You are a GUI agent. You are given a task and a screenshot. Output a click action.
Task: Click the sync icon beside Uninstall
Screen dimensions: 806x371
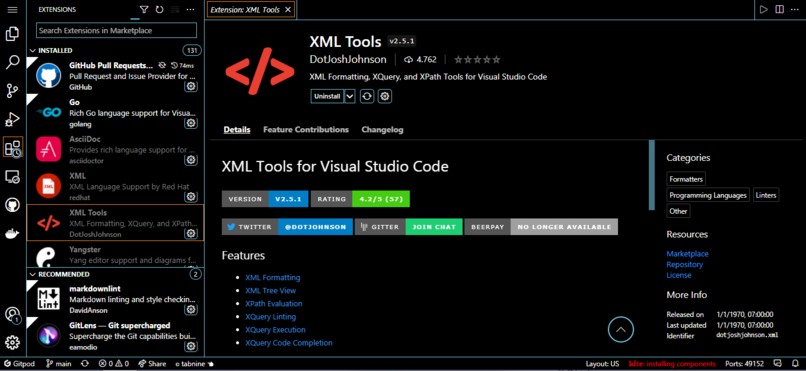coord(367,96)
